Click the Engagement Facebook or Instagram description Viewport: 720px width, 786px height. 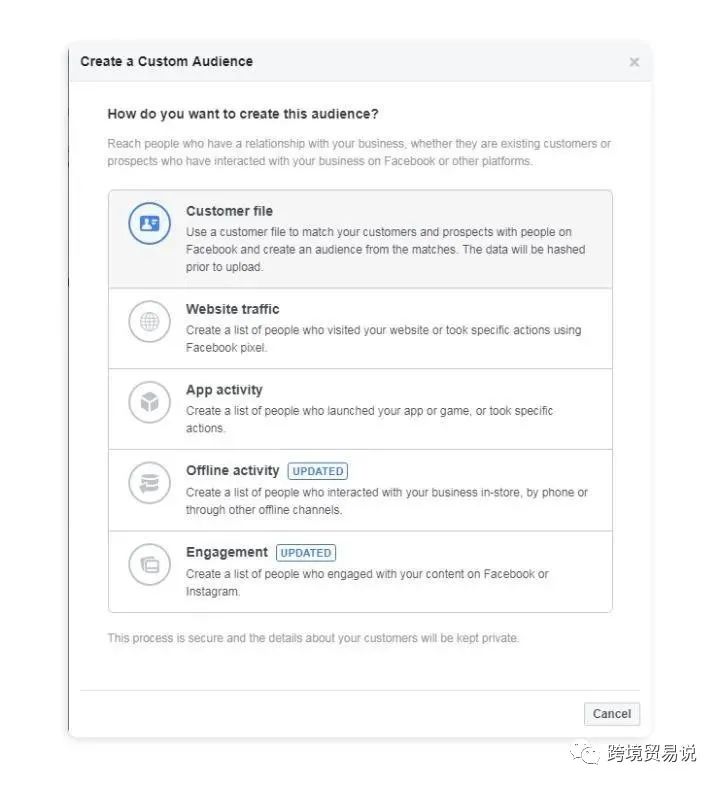tap(367, 582)
